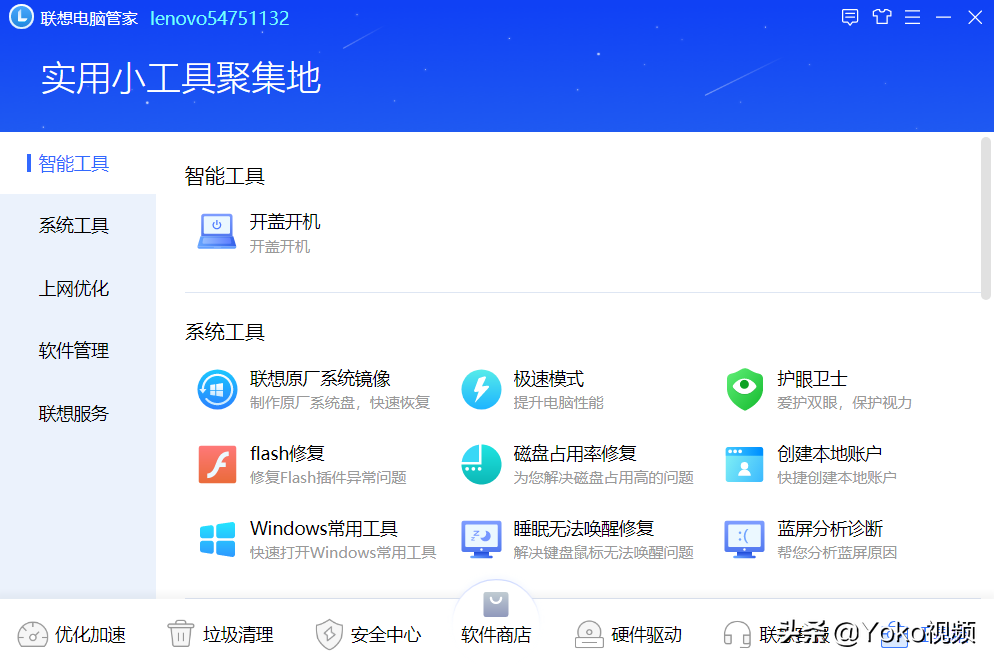Screen dimensions: 994x664
Task: Click description 帮您分析蓝屏原因
Action: tap(837, 552)
